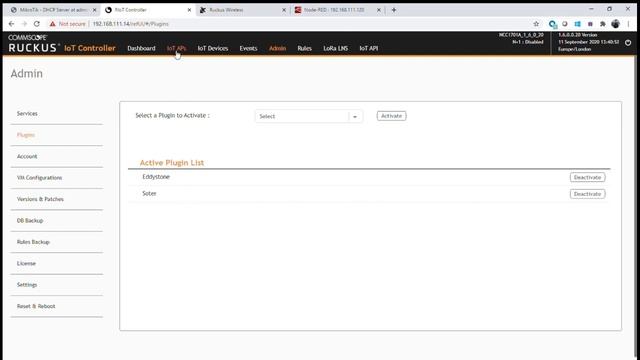Open the plugin Select dropdown

point(309,116)
